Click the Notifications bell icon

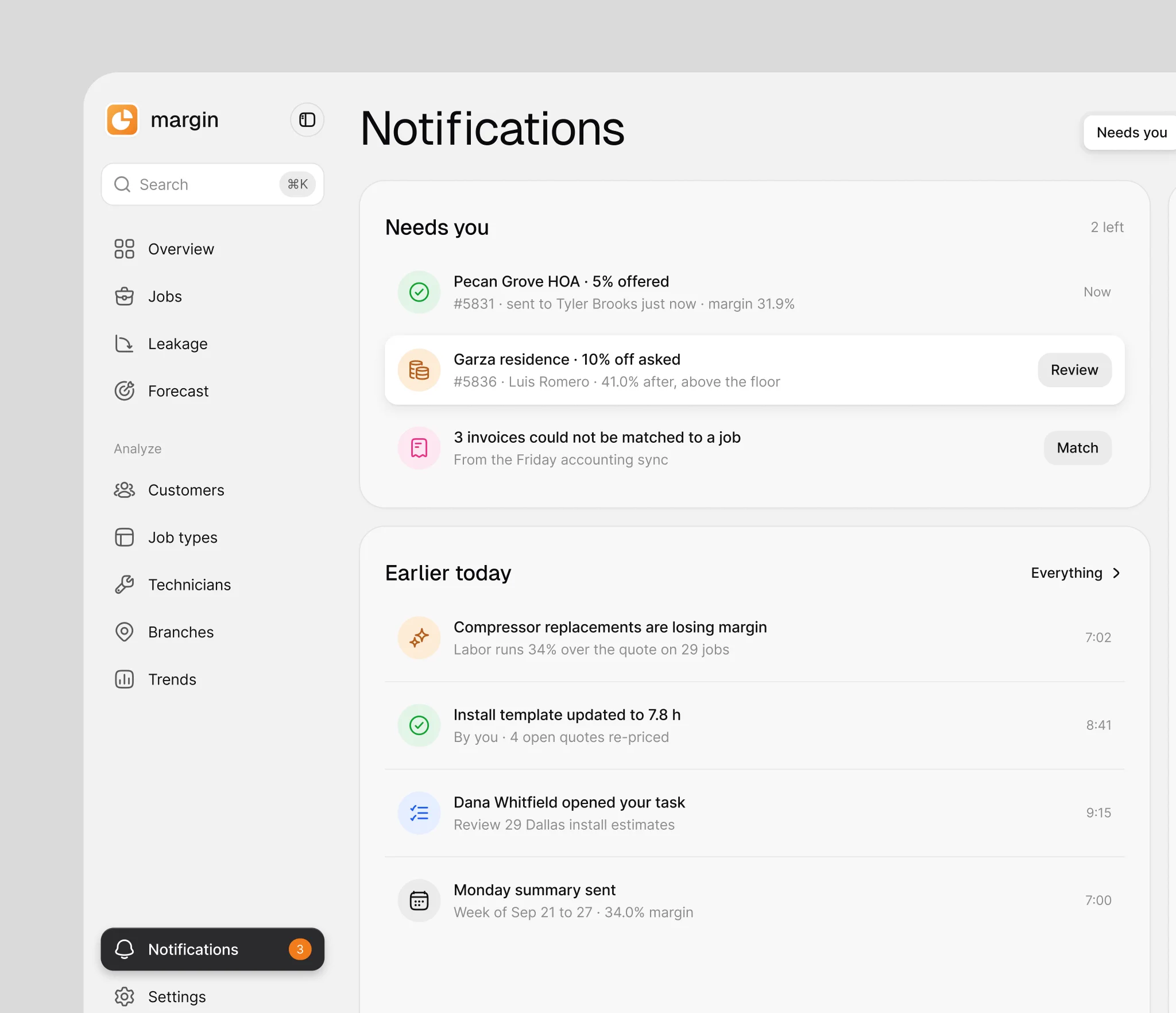(x=124, y=949)
